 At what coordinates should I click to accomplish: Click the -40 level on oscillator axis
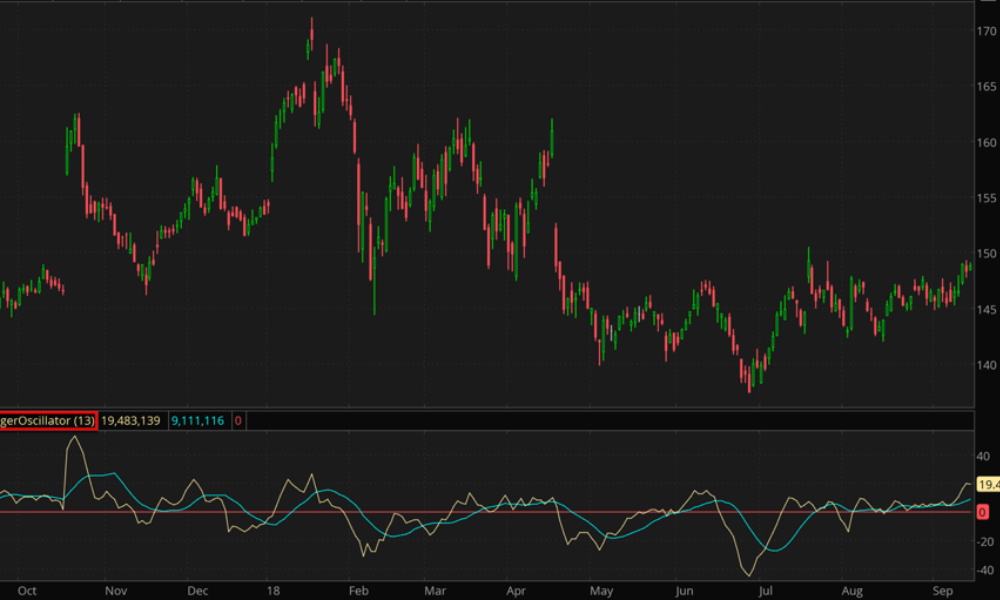pyautogui.click(x=985, y=570)
